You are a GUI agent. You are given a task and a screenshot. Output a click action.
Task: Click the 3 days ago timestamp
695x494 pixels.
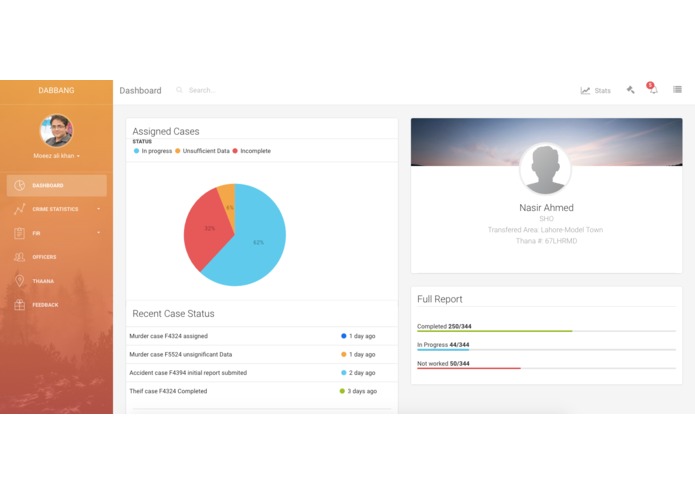(362, 391)
